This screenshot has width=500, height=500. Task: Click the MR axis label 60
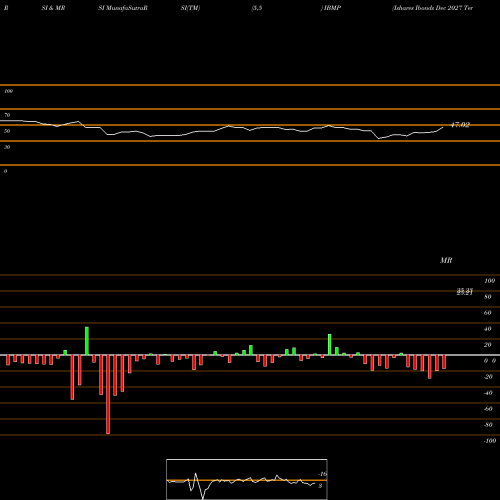coord(488,313)
